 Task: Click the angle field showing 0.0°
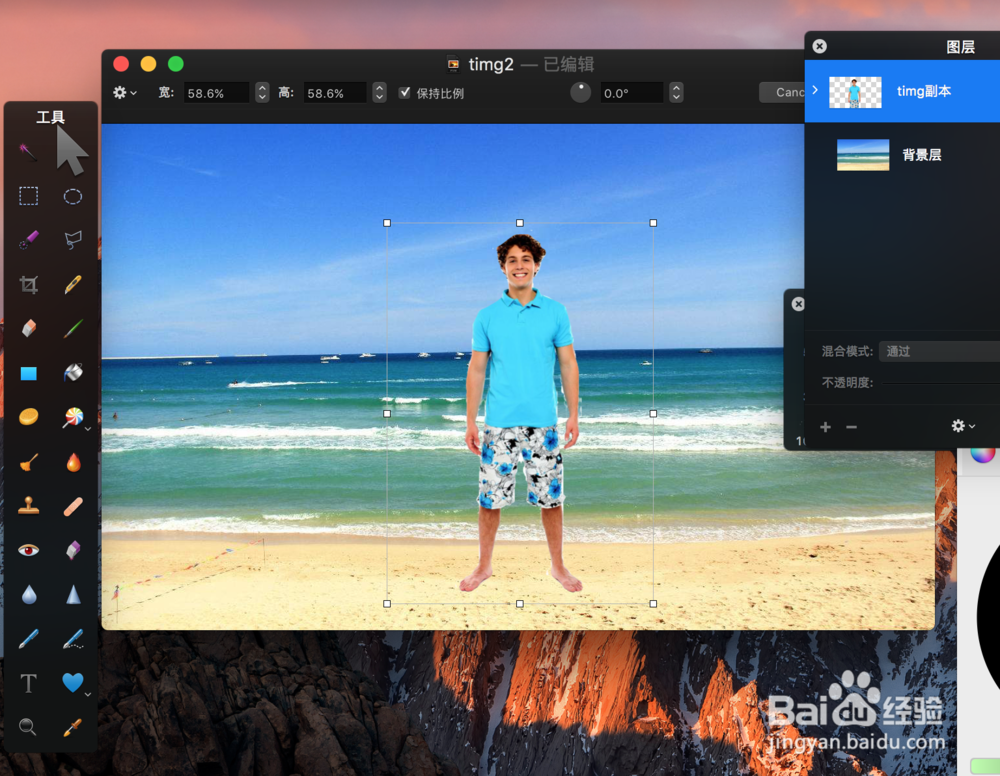pos(631,93)
